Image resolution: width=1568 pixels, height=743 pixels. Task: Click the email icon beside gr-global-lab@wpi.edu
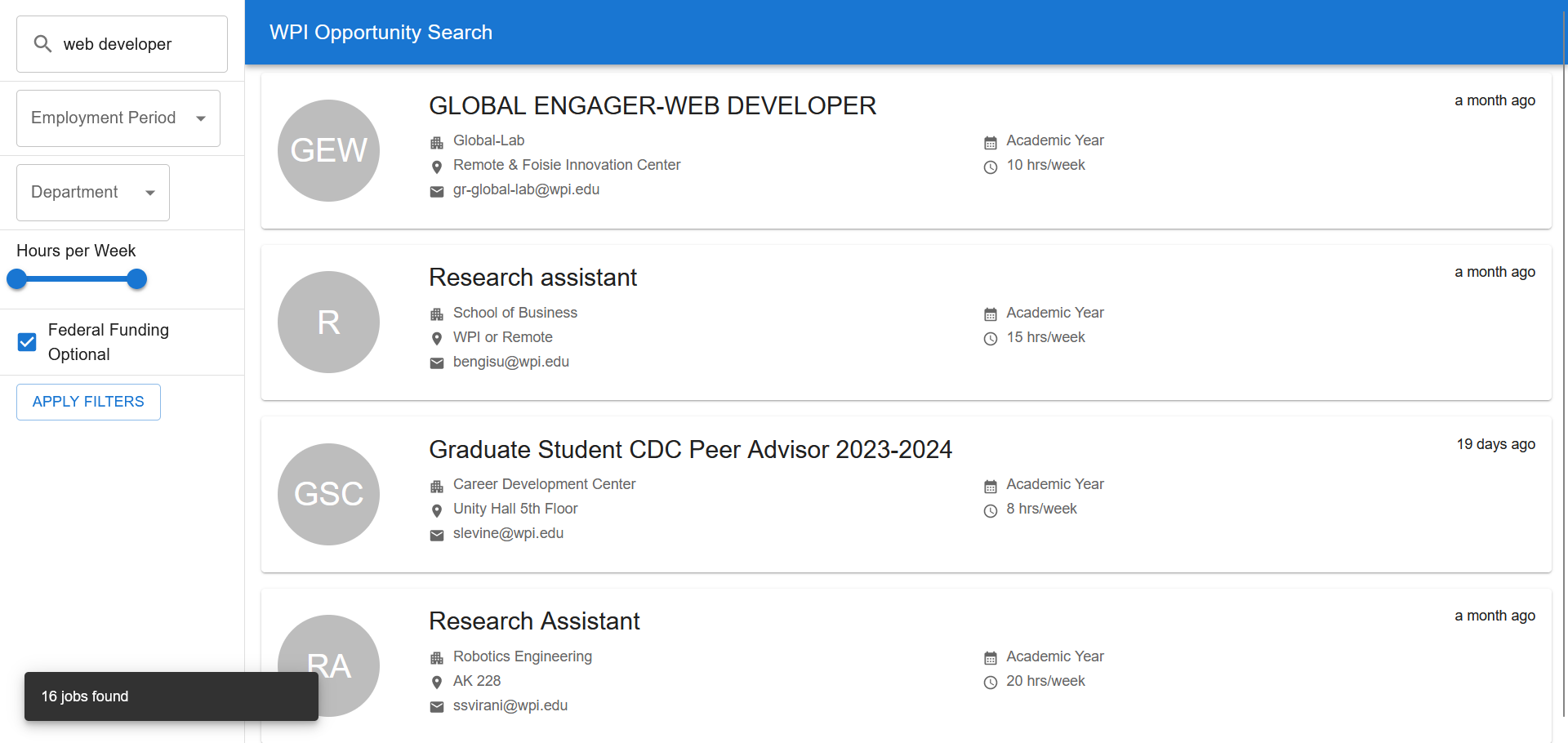(437, 191)
